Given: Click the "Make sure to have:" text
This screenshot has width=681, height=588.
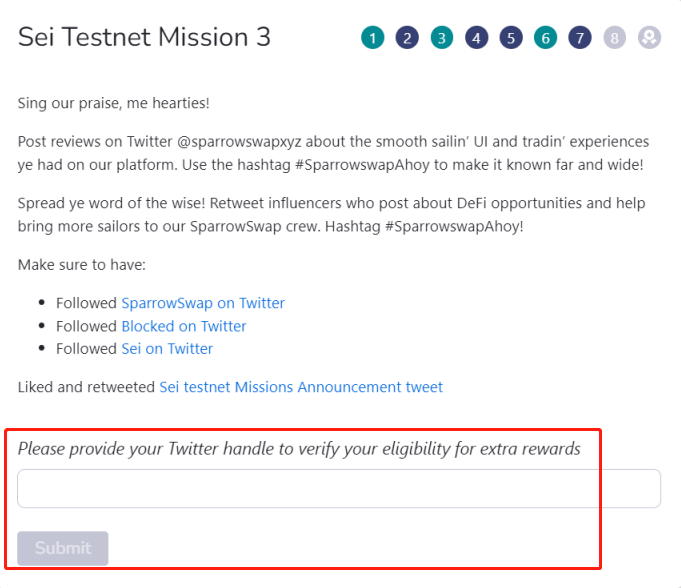Looking at the screenshot, I should (x=82, y=265).
